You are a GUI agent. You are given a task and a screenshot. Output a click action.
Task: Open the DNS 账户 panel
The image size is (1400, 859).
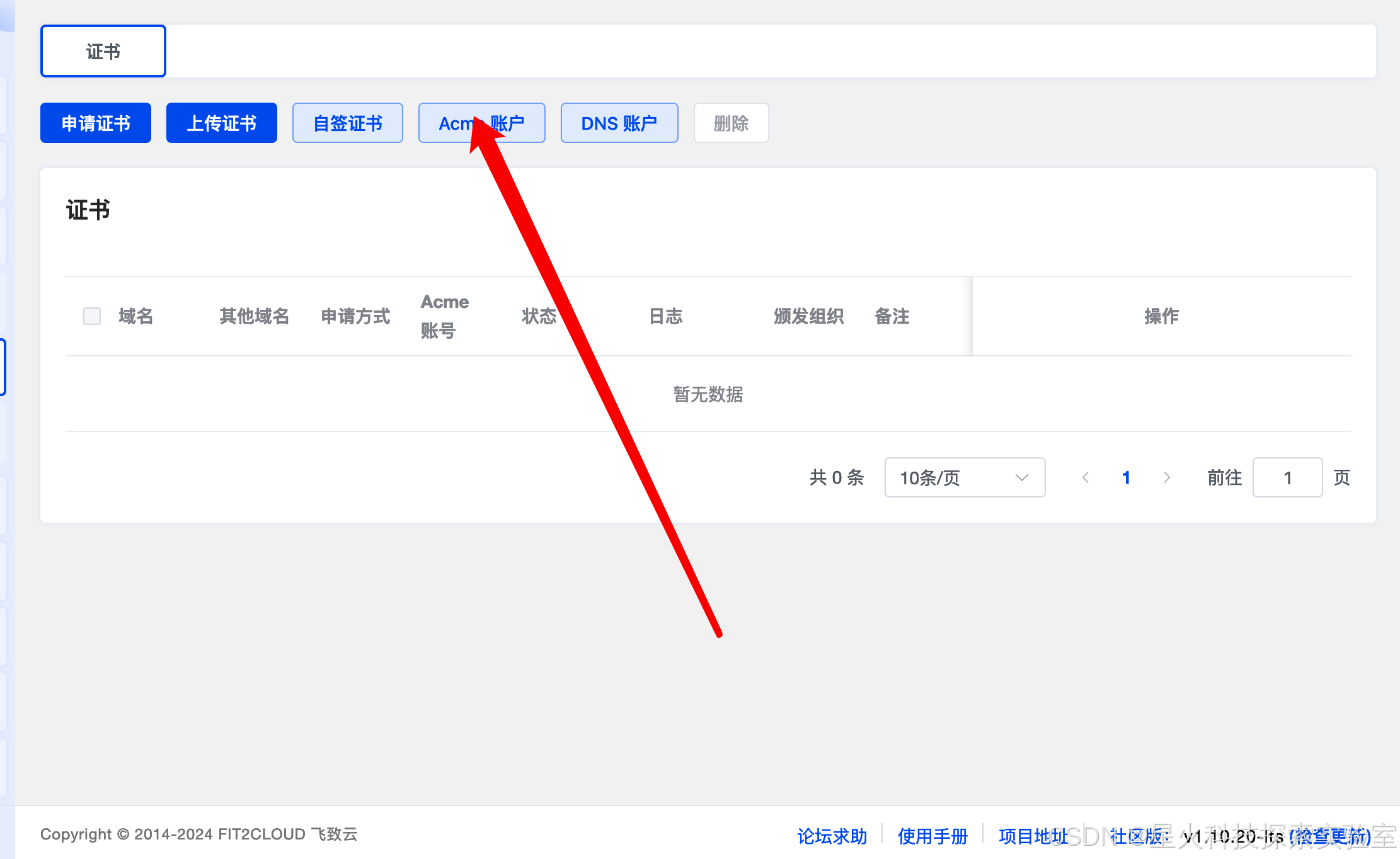pos(619,123)
